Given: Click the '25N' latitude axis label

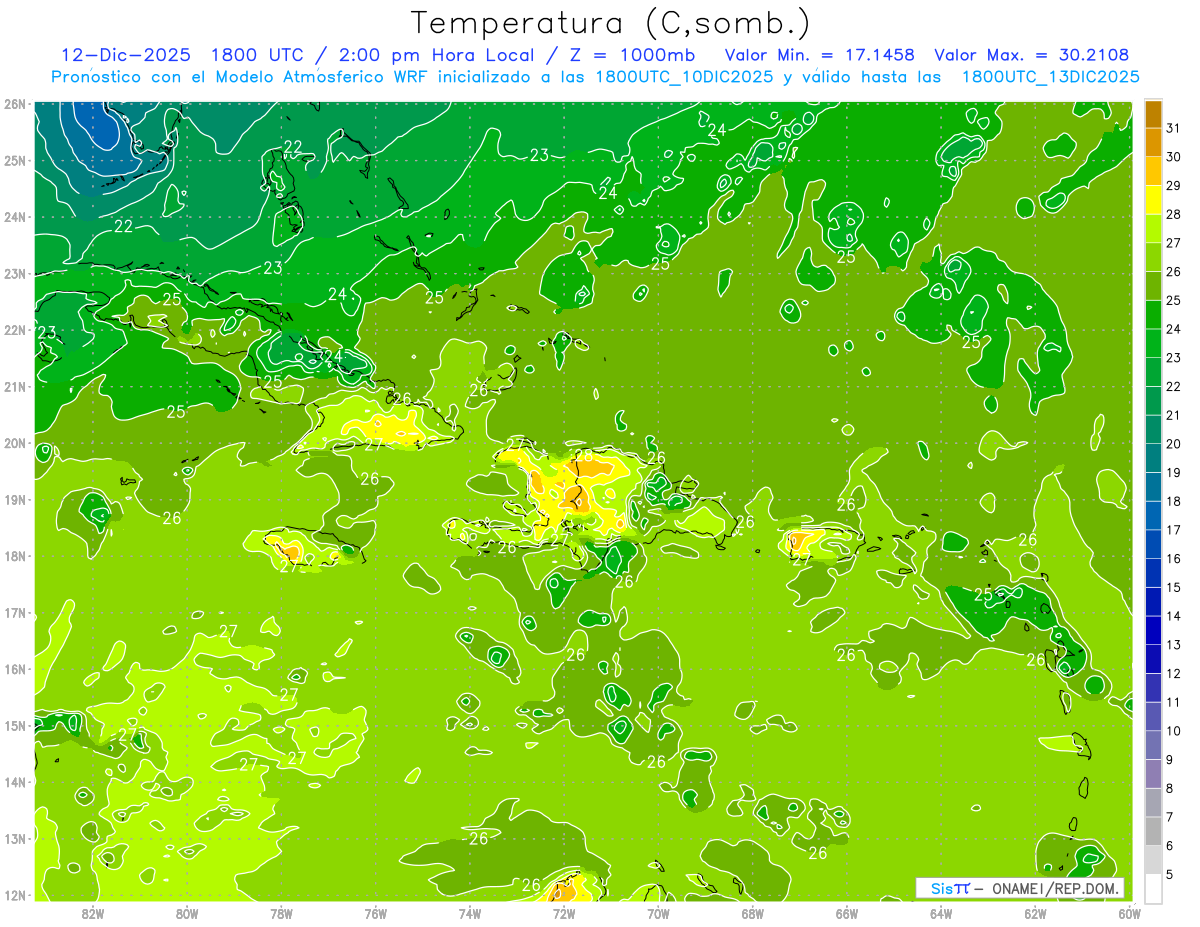Looking at the screenshot, I should (15, 160).
